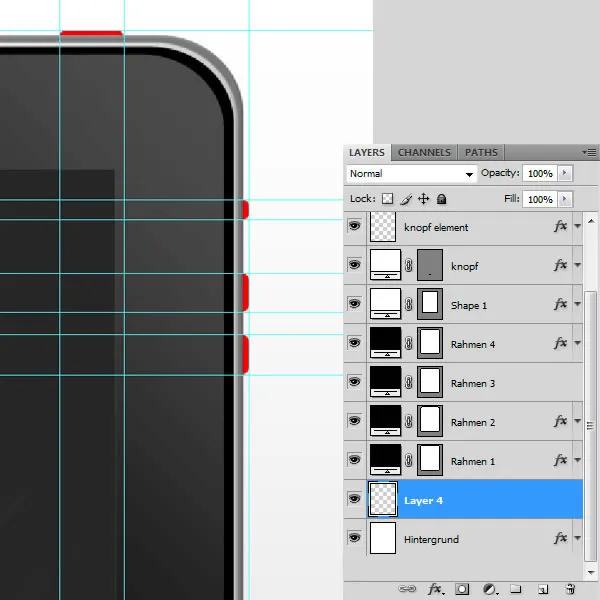Click the Opacity value field
The height and width of the screenshot is (600, 600).
pos(540,174)
